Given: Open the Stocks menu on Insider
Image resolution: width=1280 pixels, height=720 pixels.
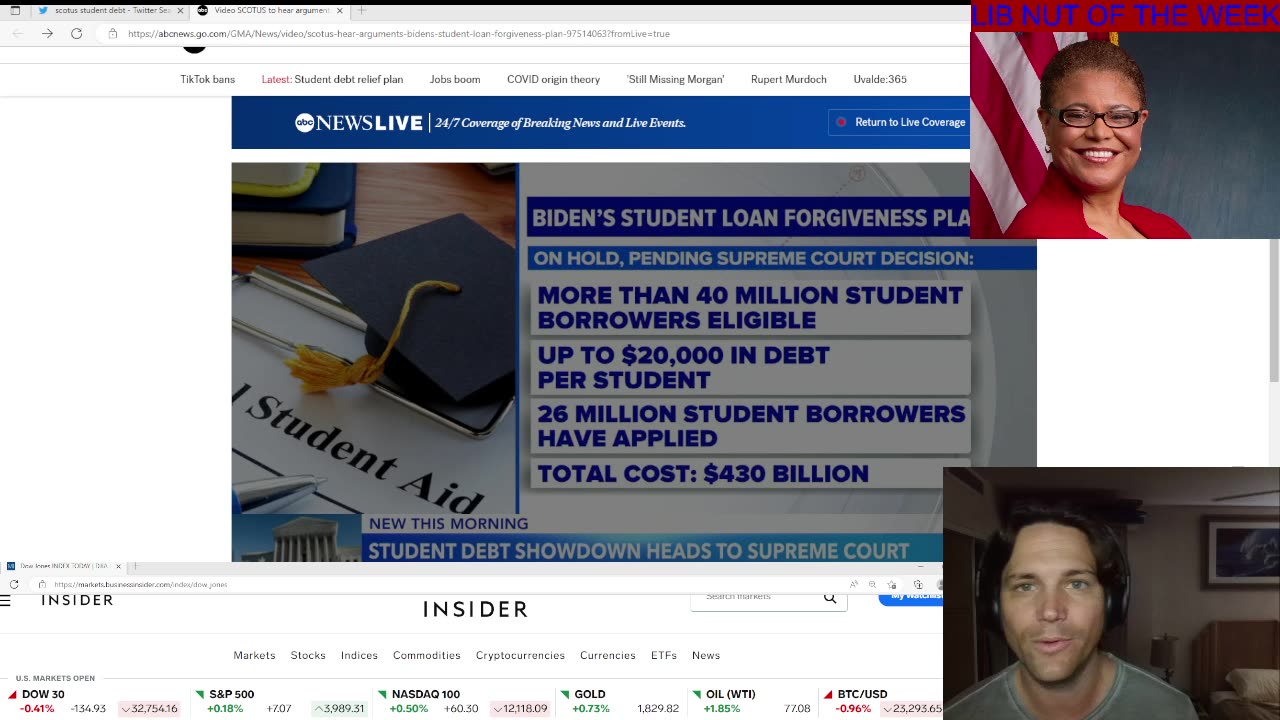Looking at the screenshot, I should [x=308, y=655].
